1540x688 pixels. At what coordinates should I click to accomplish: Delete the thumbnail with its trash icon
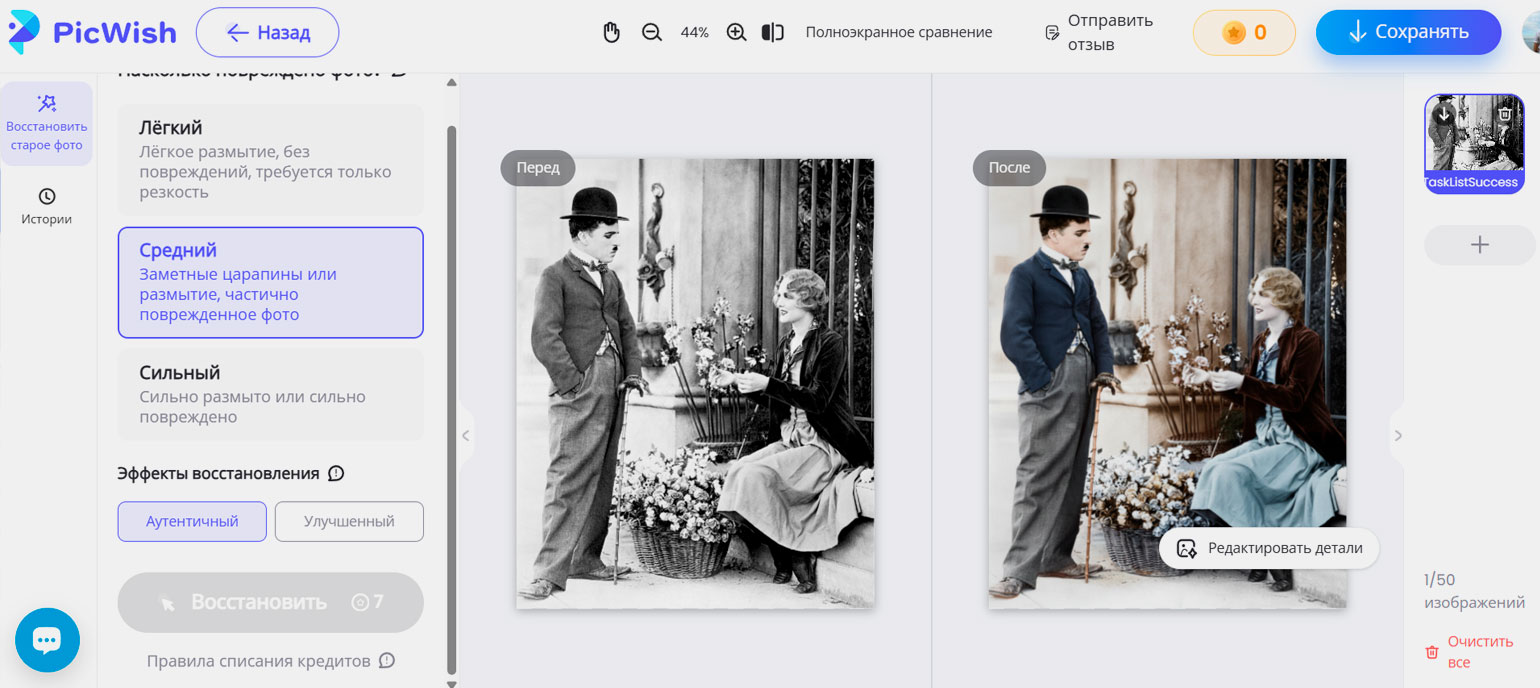[1505, 114]
